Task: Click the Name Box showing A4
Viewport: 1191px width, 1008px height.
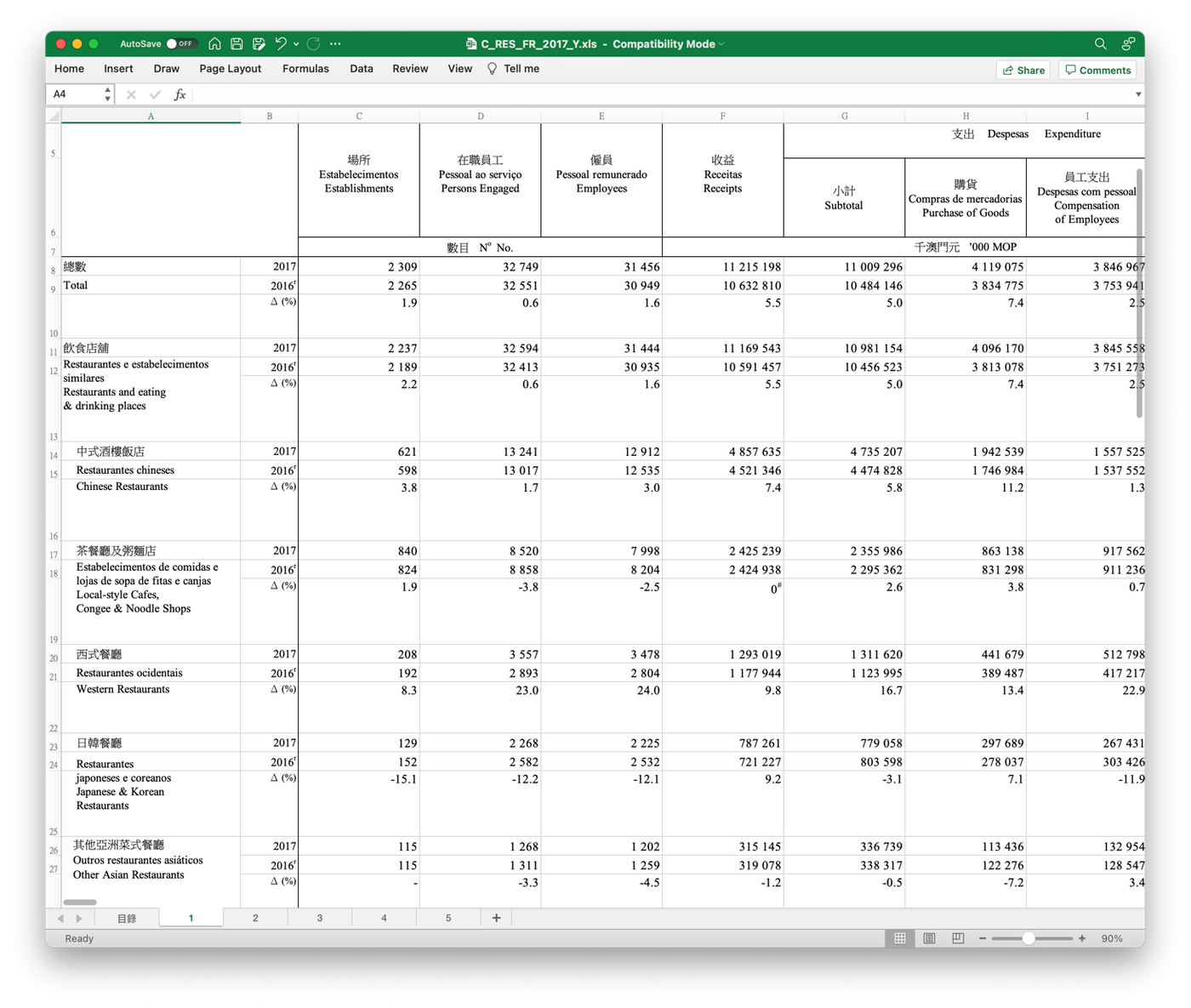Action: 76,94
